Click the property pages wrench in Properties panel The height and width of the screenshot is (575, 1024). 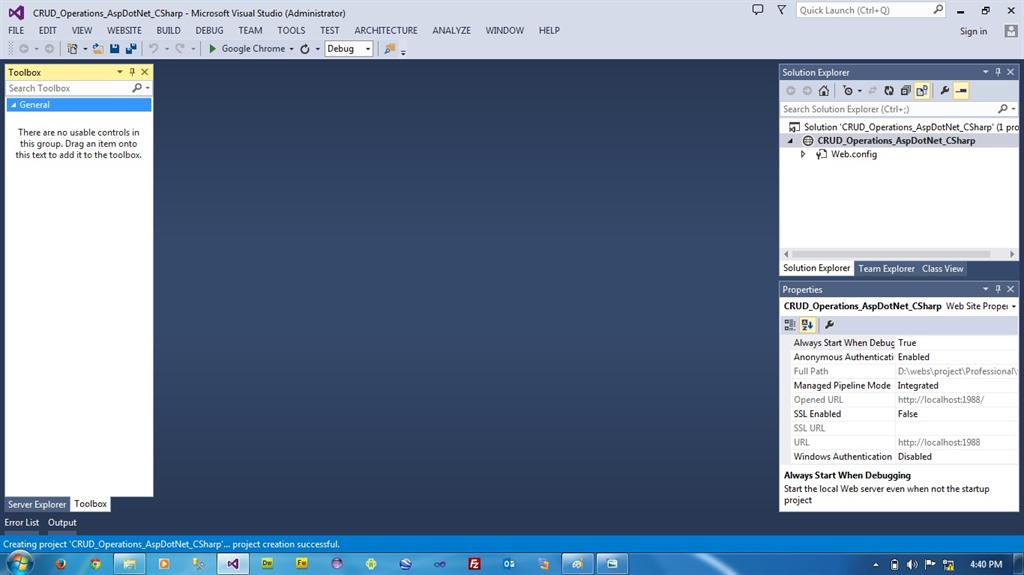[829, 324]
